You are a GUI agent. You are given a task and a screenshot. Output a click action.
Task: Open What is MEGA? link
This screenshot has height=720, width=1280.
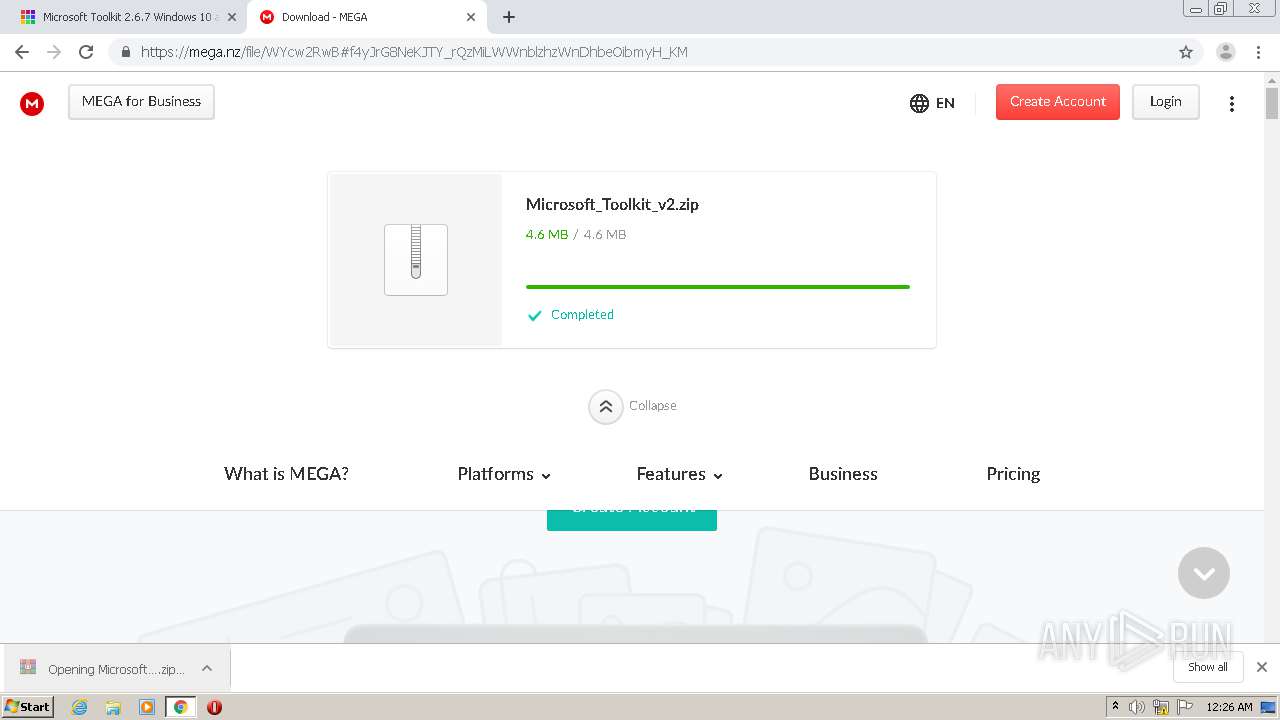coord(286,474)
